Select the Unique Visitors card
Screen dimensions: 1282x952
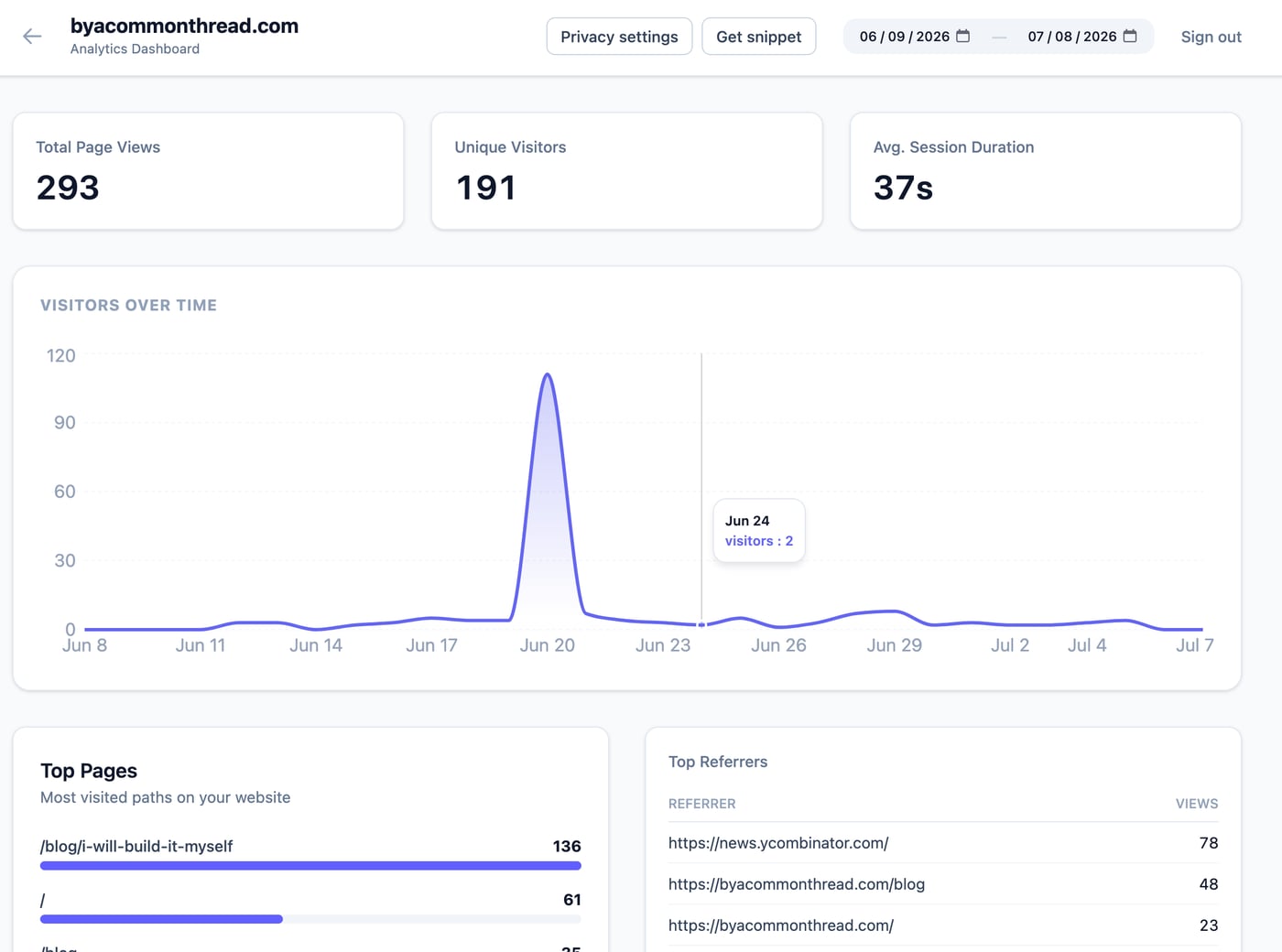626,171
